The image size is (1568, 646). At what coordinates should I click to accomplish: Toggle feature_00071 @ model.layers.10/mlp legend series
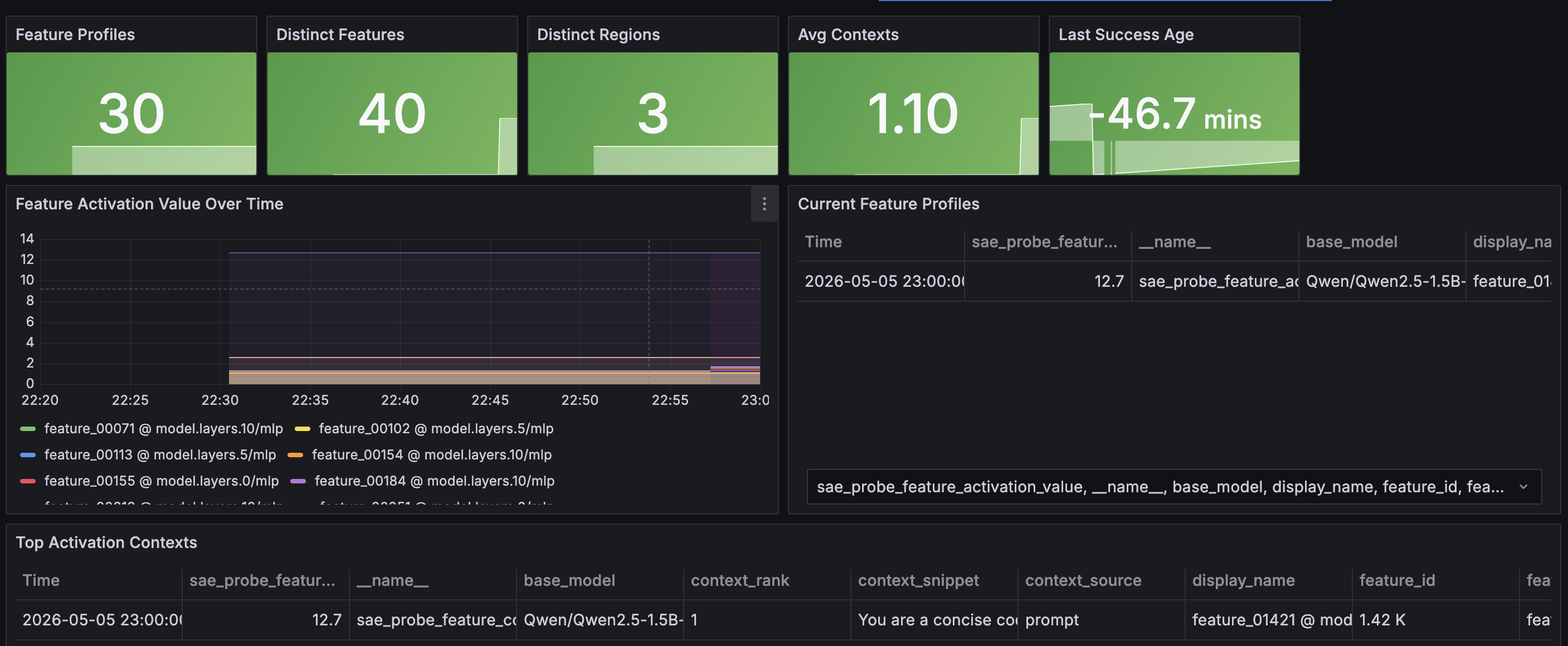[163, 428]
